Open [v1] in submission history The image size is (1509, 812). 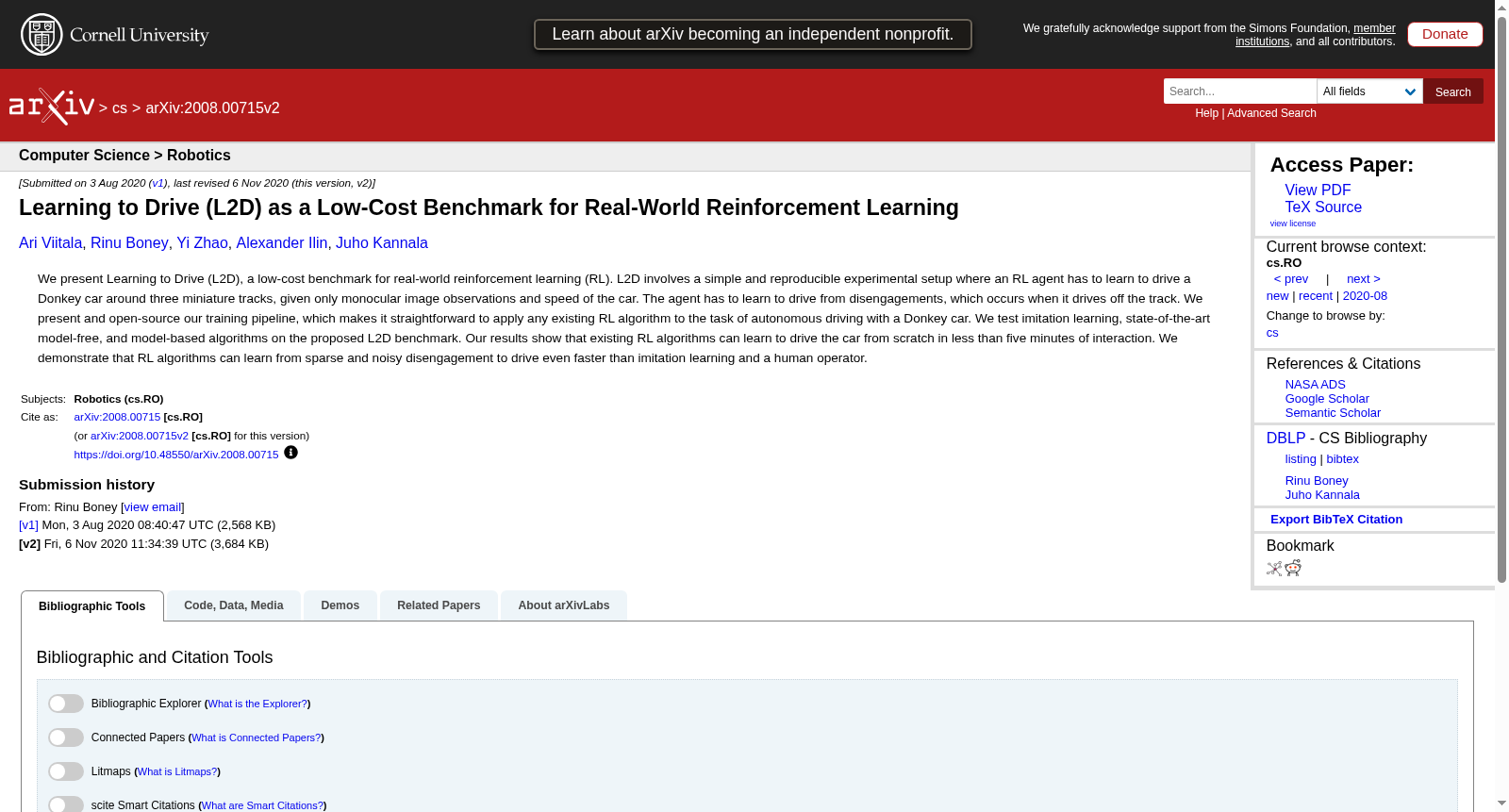(28, 525)
